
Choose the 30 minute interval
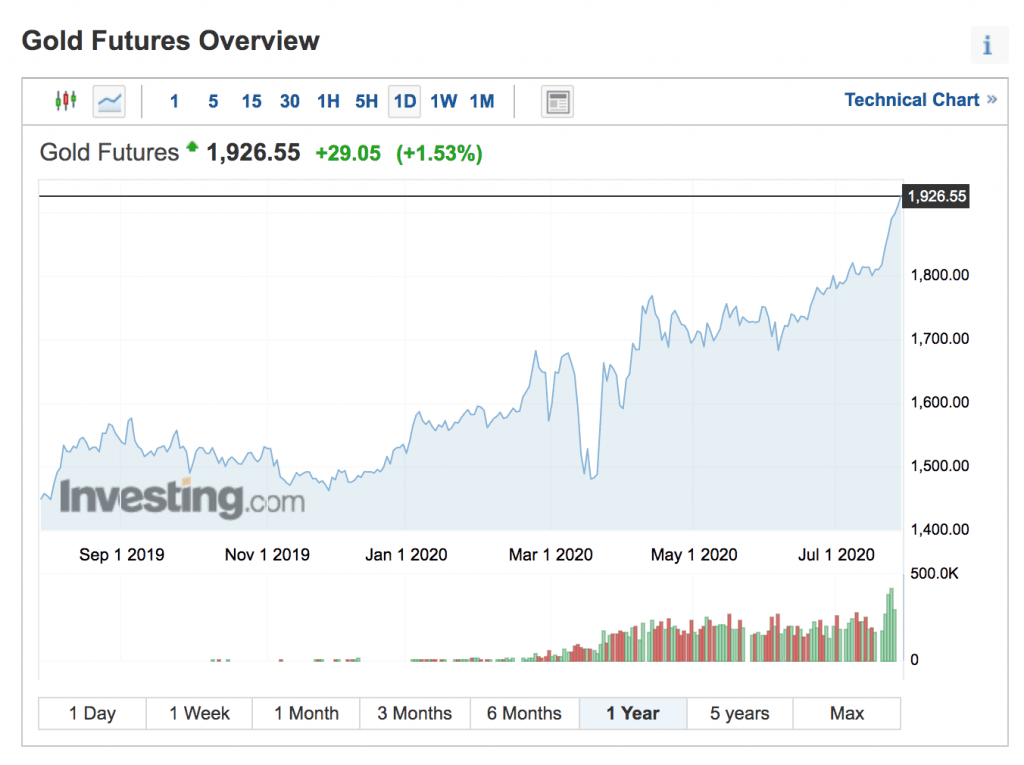point(289,101)
